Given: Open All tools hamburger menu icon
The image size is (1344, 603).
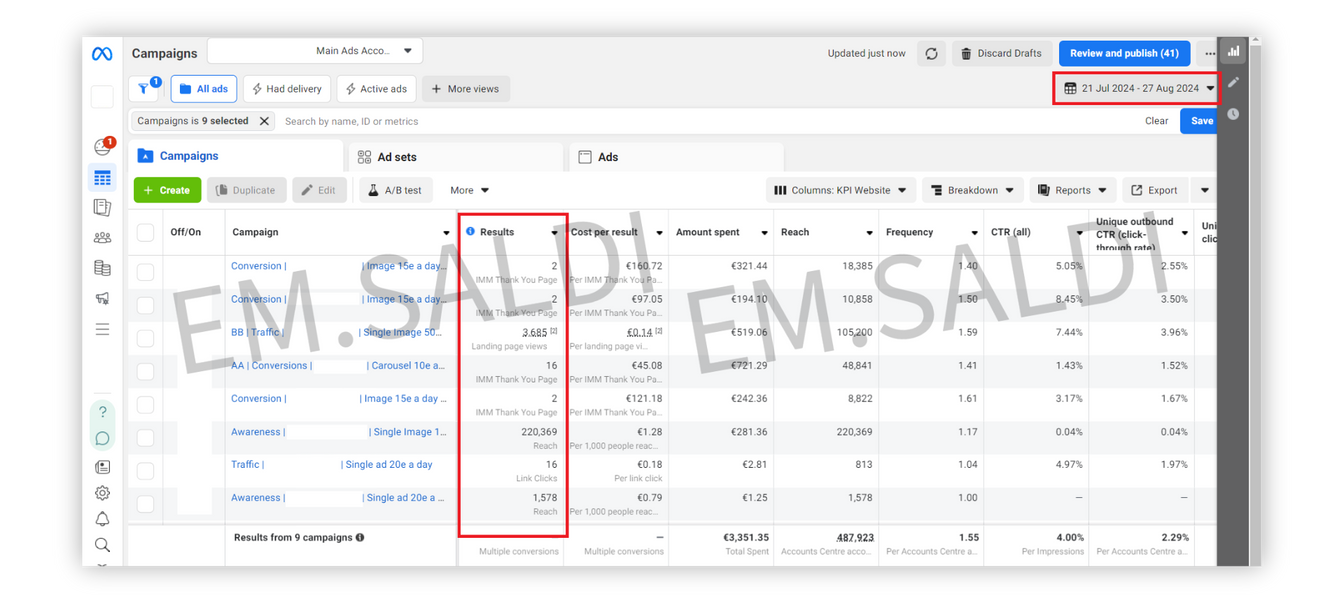Looking at the screenshot, I should click(x=102, y=329).
